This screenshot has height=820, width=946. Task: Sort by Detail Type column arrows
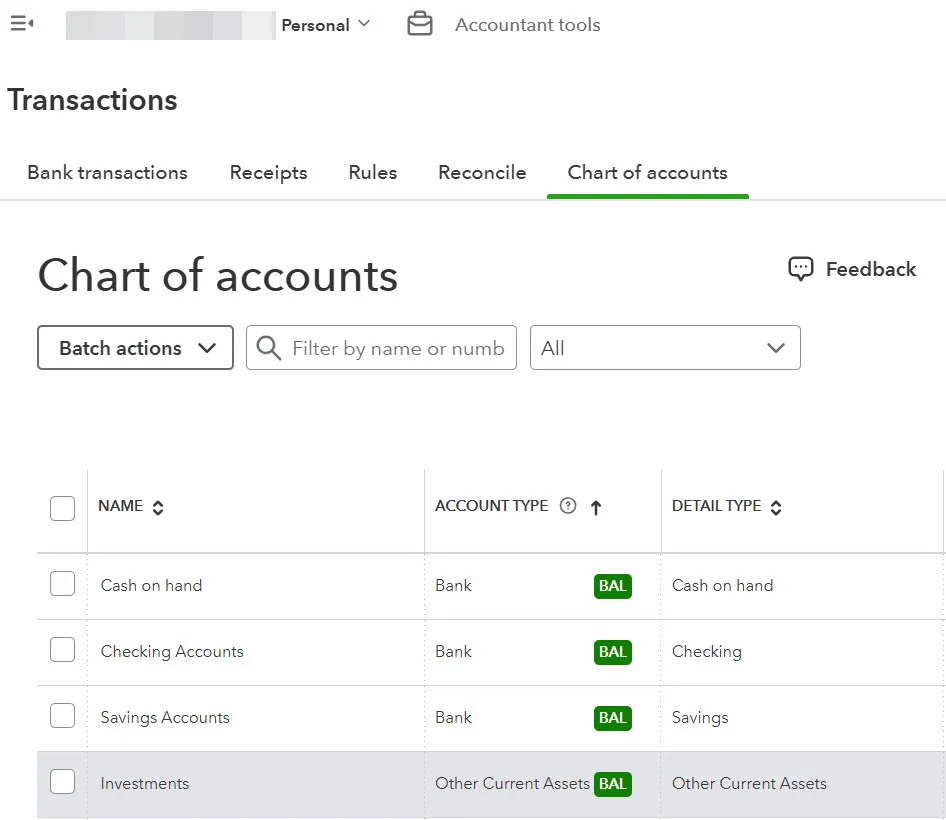[776, 507]
